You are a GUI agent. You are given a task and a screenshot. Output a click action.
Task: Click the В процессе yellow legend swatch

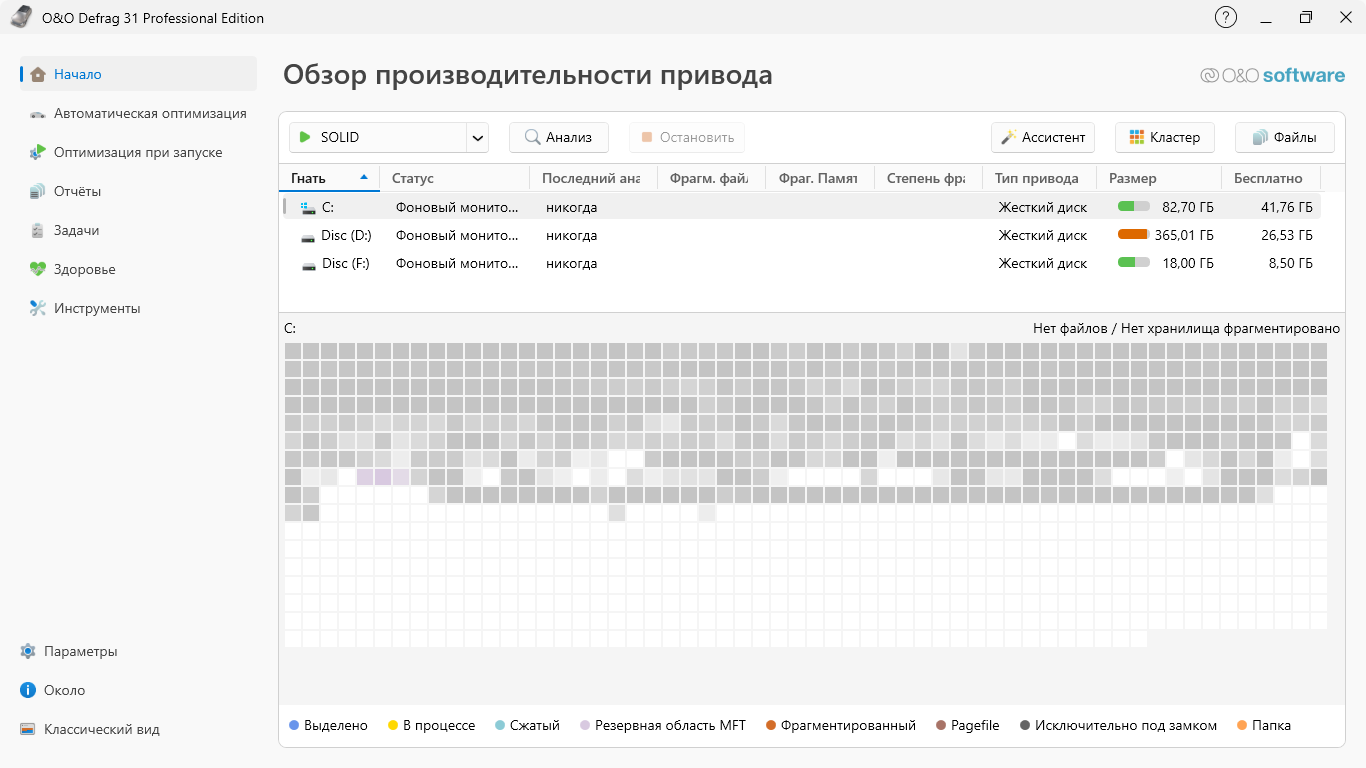pyautogui.click(x=393, y=725)
